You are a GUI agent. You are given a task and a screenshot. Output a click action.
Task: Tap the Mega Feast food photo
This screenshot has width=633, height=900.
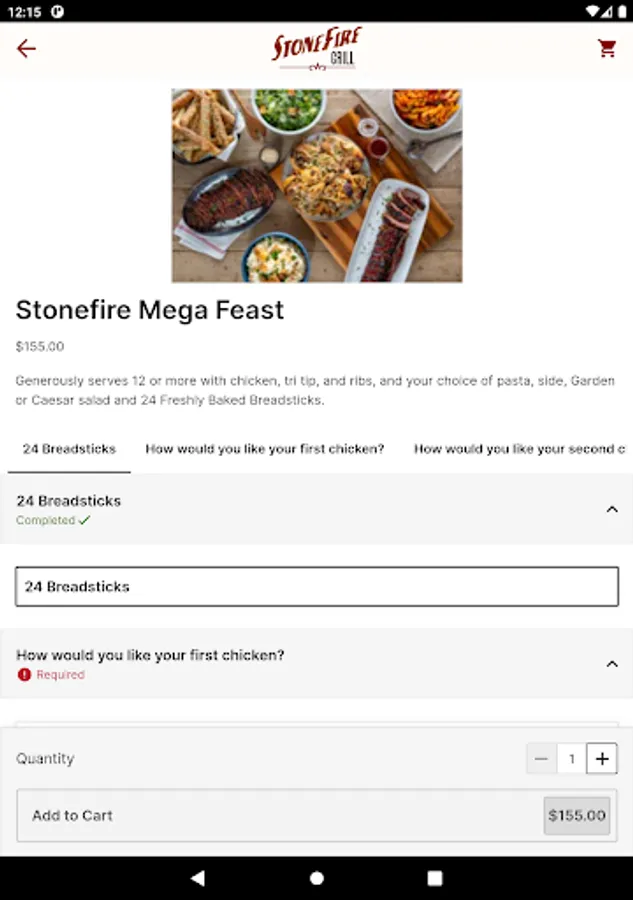pyautogui.click(x=317, y=185)
